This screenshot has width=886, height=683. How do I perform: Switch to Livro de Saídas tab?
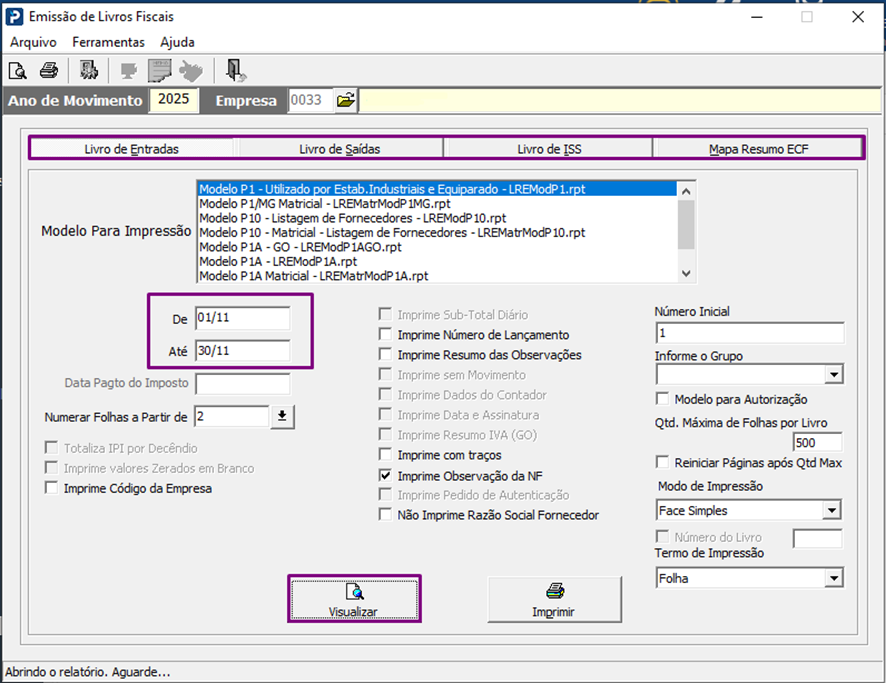click(x=340, y=149)
